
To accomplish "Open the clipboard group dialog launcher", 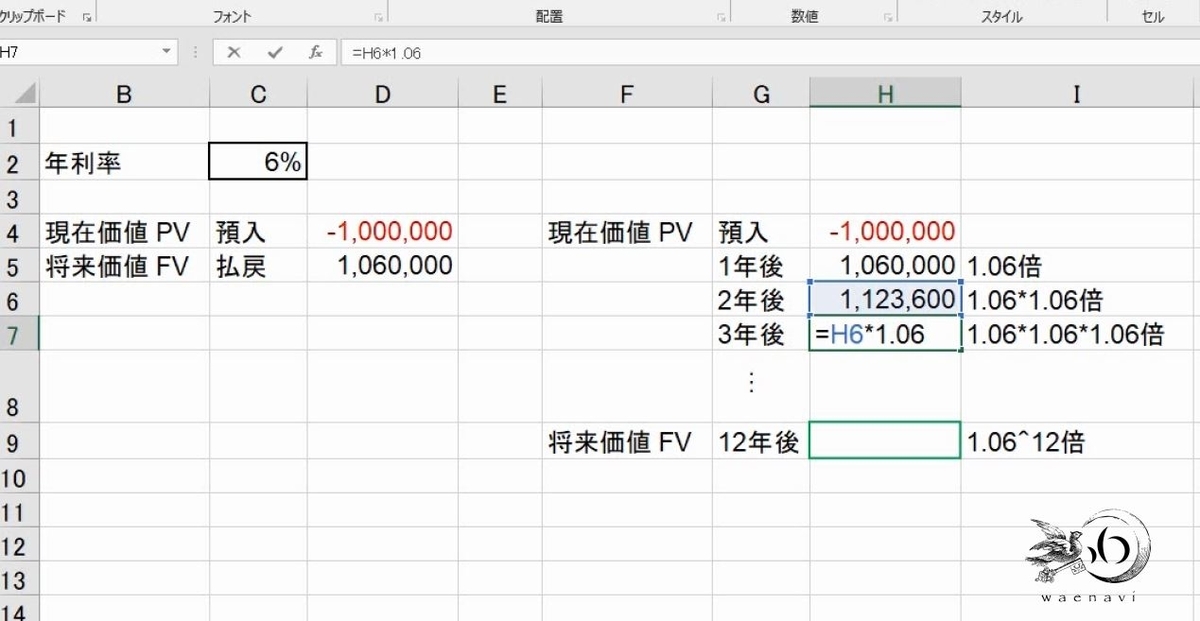I will click(87, 17).
